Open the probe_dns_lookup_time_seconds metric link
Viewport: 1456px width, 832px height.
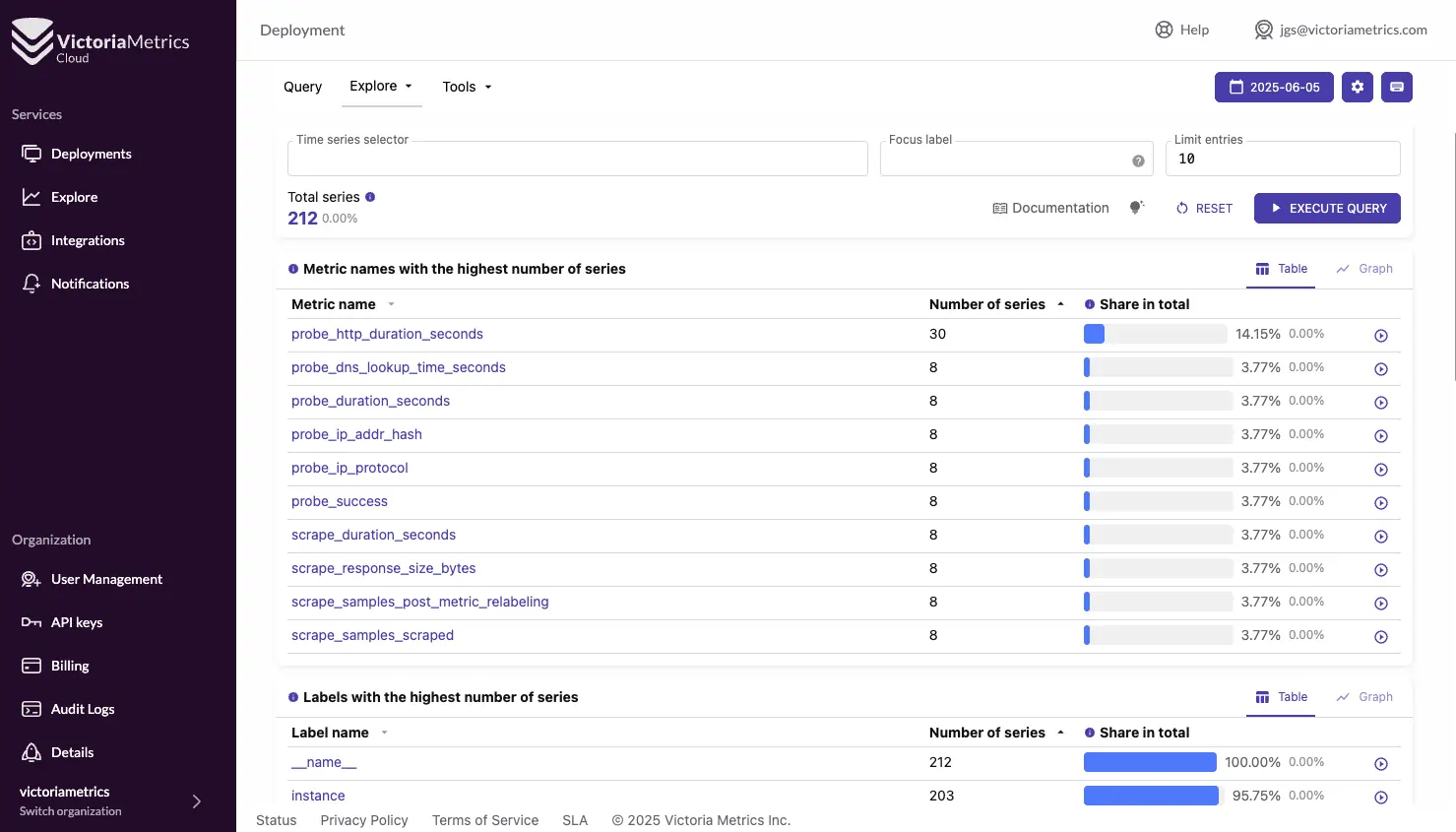398,367
